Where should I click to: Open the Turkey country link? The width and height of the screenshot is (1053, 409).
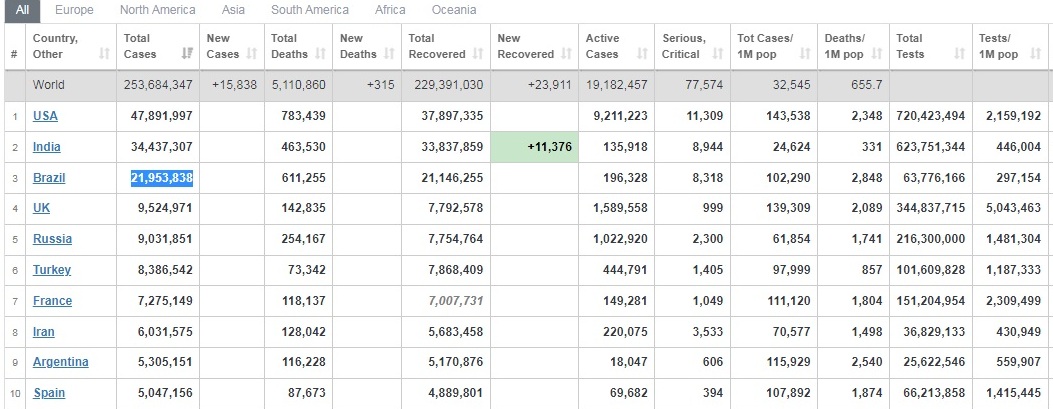click(x=52, y=270)
